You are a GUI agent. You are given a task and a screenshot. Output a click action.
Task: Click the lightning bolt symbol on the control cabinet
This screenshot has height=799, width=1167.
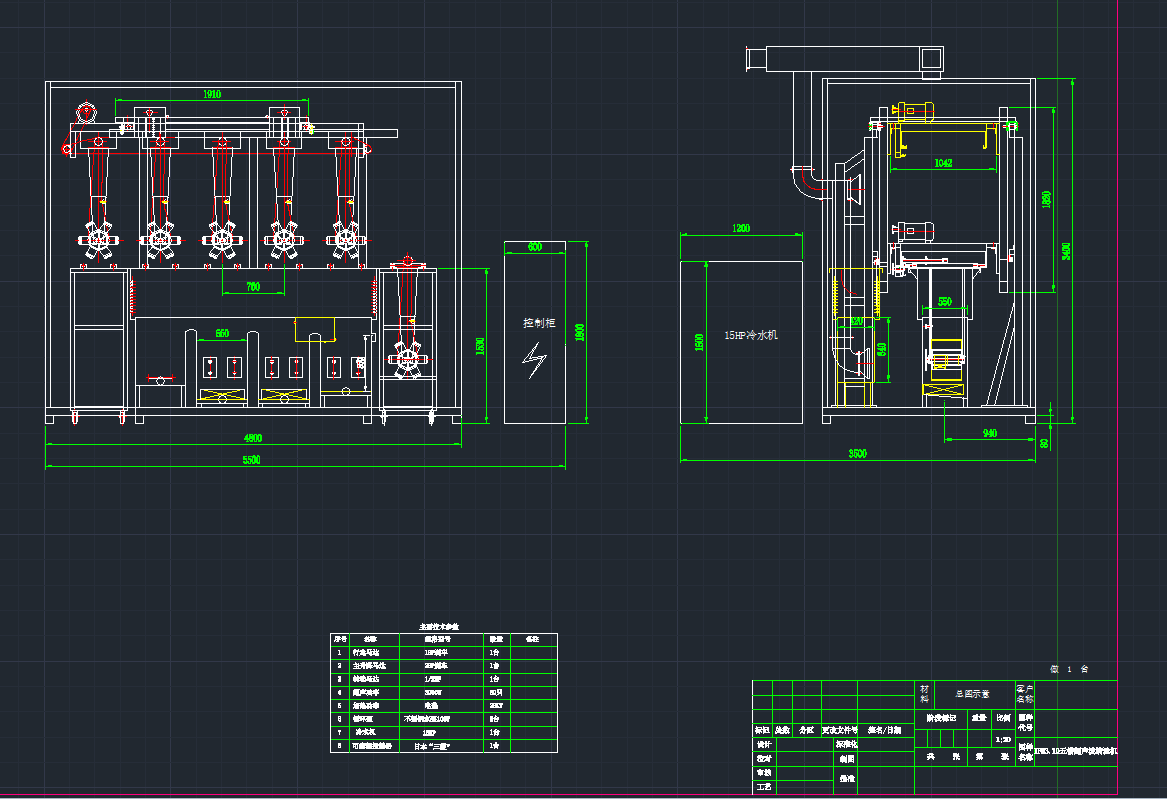(x=536, y=358)
